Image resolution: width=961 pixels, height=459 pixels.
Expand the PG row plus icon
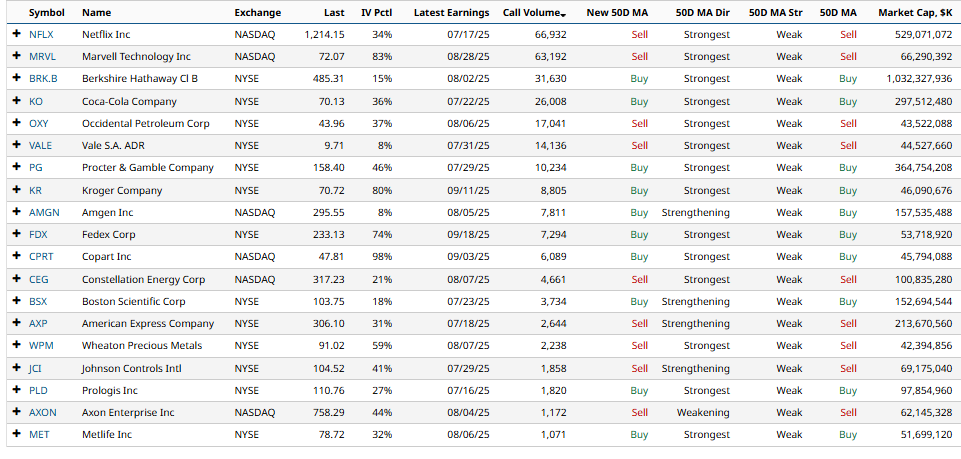(17, 167)
